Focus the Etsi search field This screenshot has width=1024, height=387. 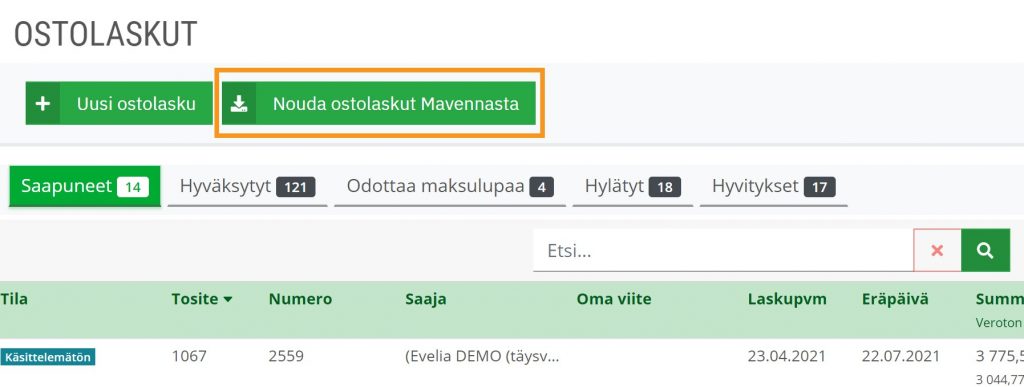(x=723, y=250)
